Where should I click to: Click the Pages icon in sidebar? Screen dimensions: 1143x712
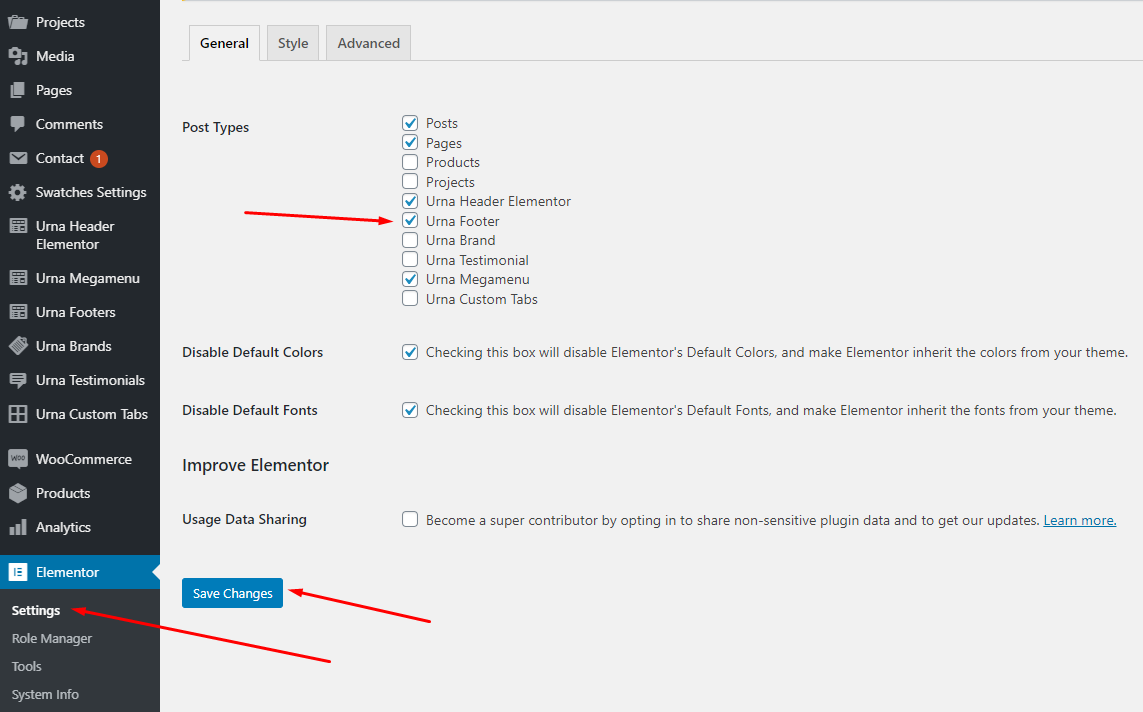[18, 90]
